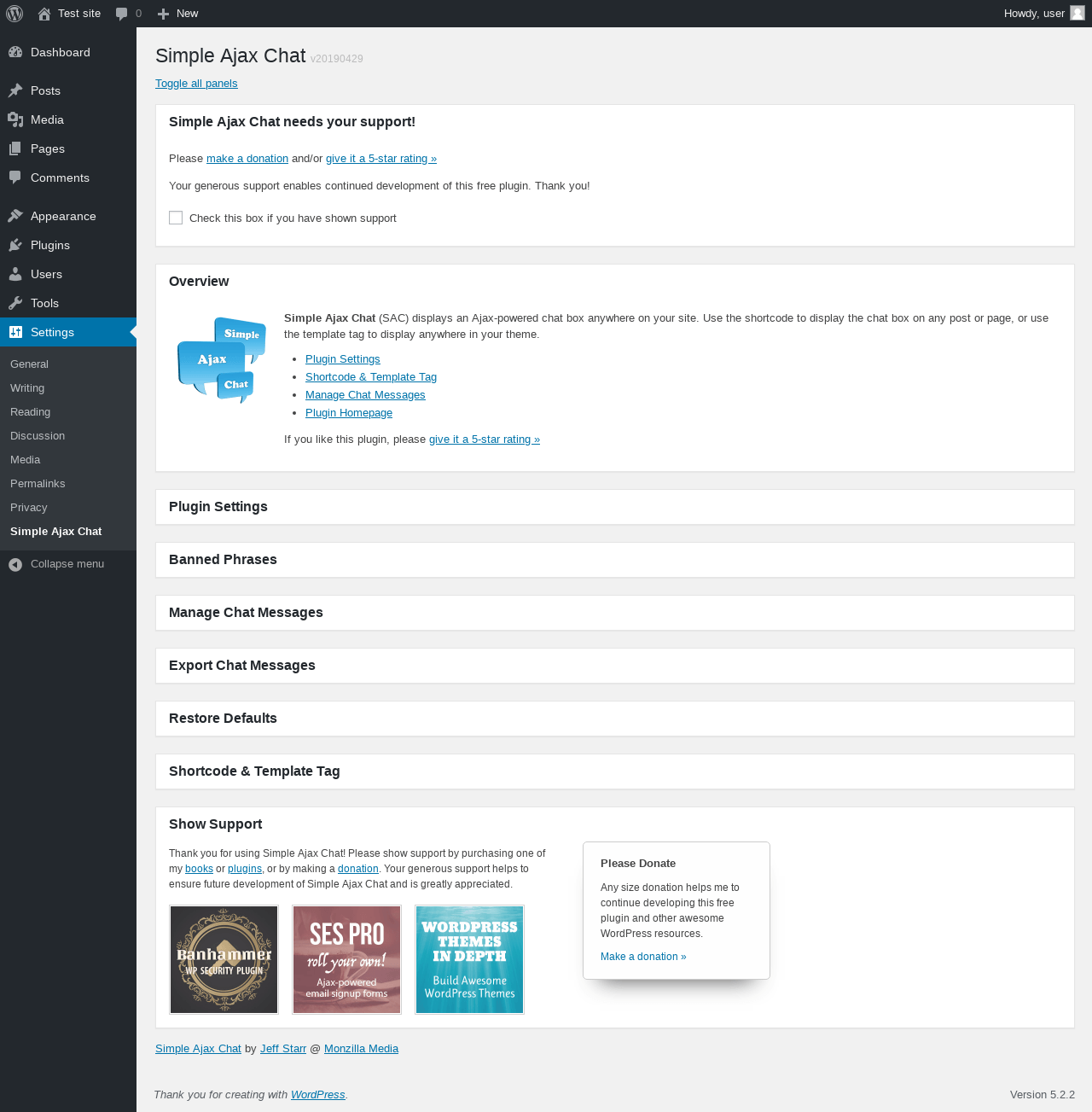Click the WordPress logo icon

click(15, 14)
